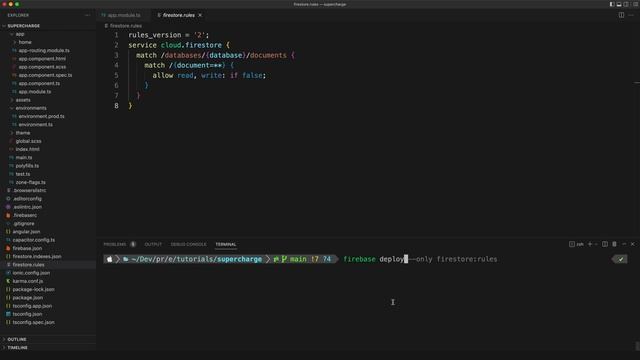Open .gitignore file
Image resolution: width=640 pixels, height=360 pixels.
point(23,223)
